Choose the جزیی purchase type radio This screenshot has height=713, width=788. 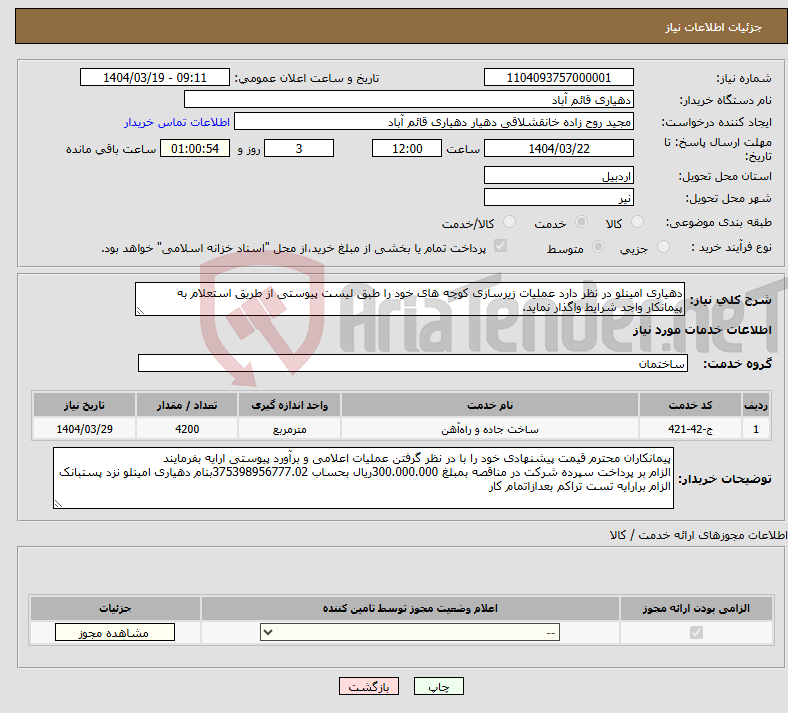pyautogui.click(x=663, y=247)
